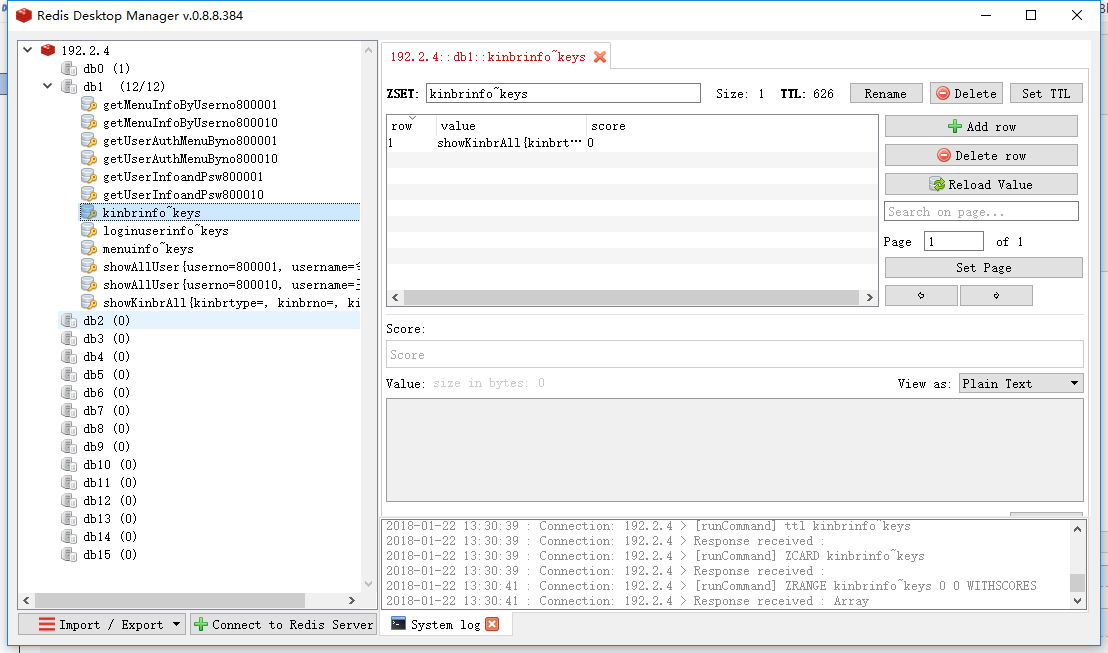The image size is (1108, 653).
Task: Select key icon of getUserAuthMenuByno800010
Action: [x=89, y=158]
